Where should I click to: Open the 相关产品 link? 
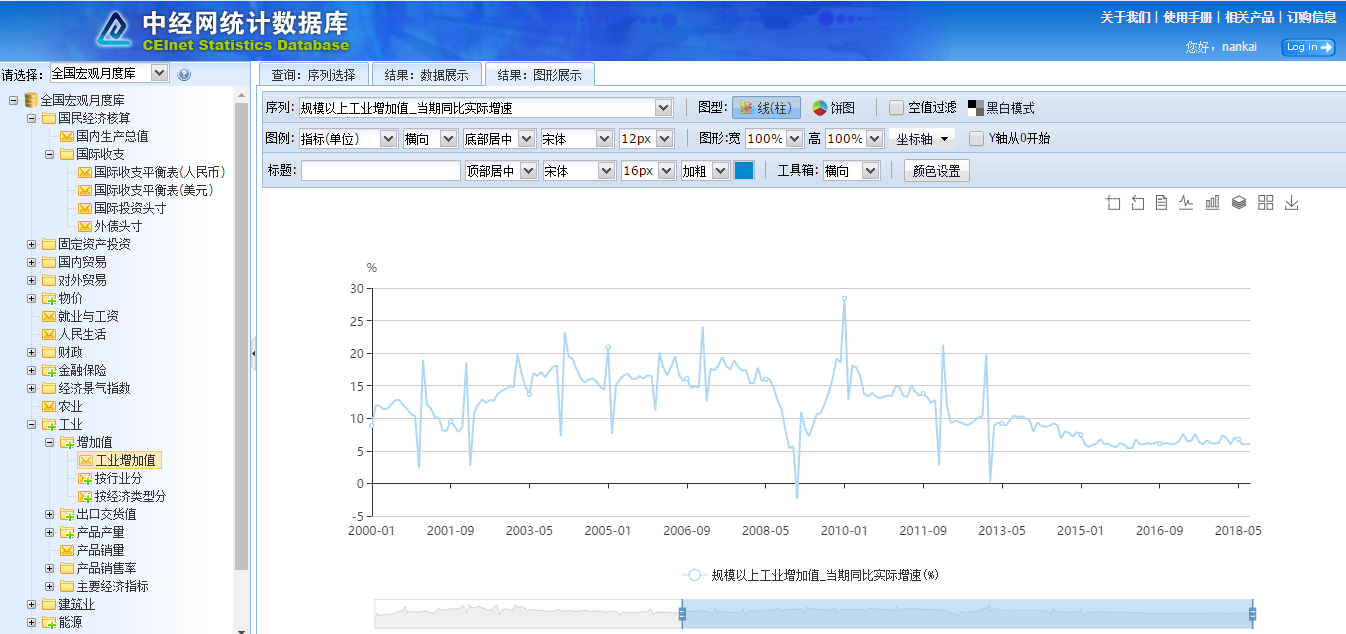[1250, 17]
